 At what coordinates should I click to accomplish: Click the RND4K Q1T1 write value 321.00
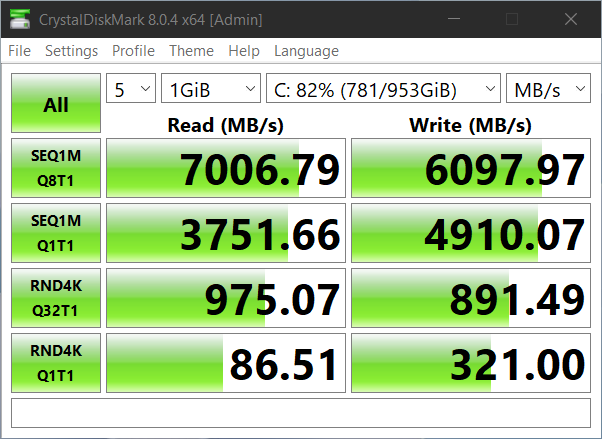pos(471,363)
